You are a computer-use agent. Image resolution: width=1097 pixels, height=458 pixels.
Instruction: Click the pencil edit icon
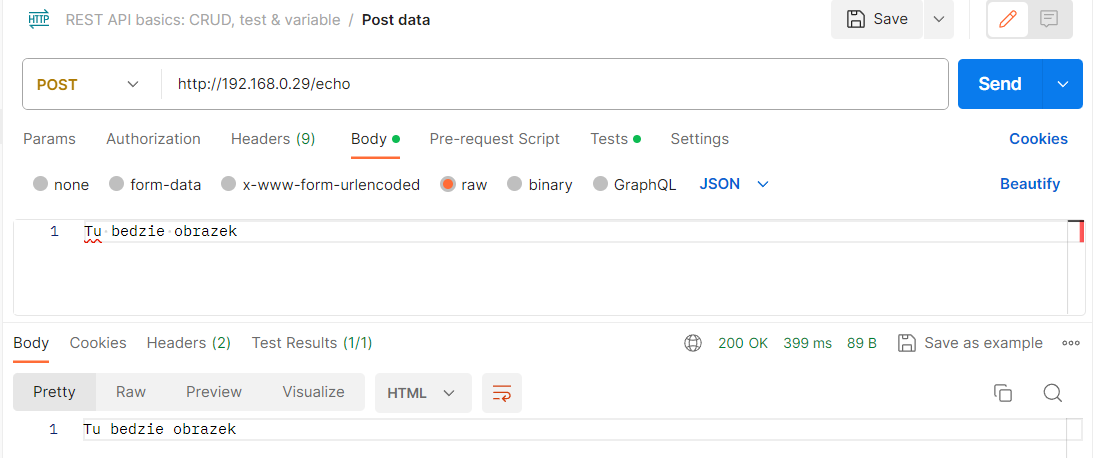click(x=1007, y=20)
